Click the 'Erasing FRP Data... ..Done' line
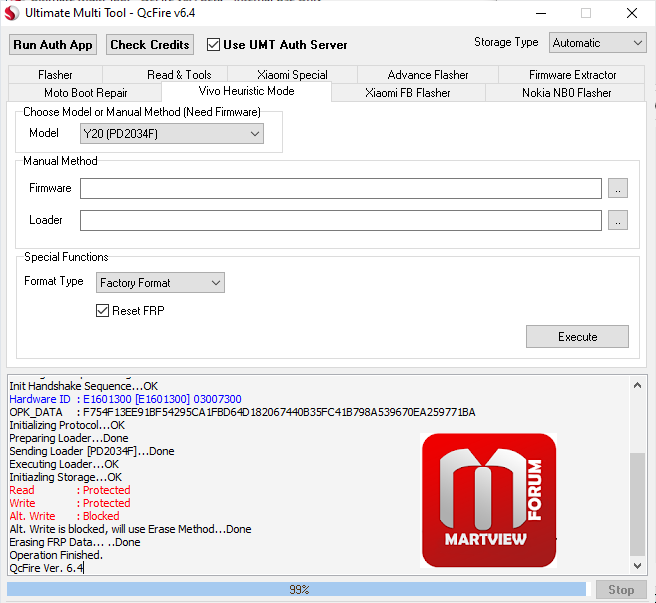The image size is (656, 603). coord(75,542)
